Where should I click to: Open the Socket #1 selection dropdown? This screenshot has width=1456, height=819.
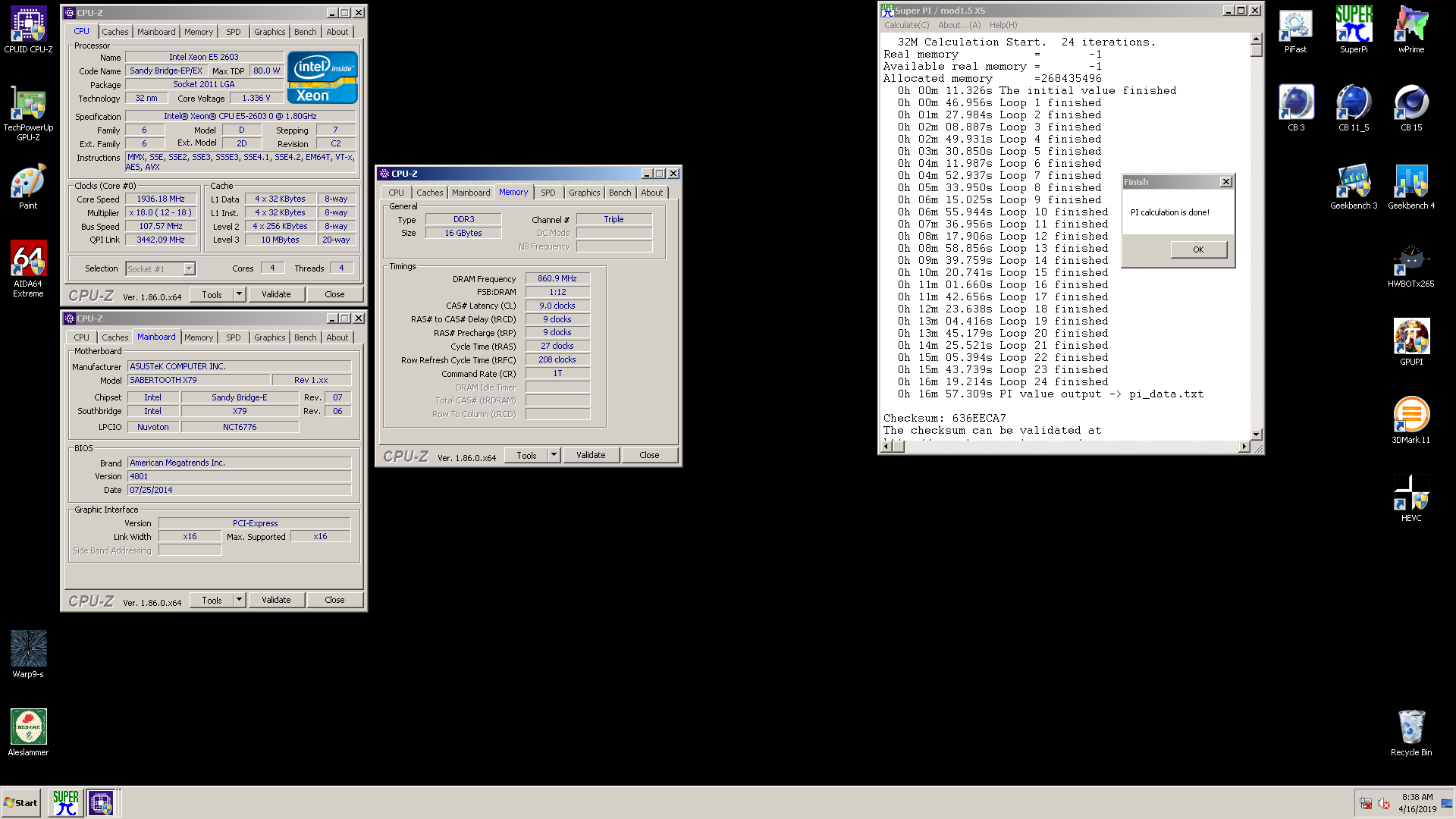189,268
